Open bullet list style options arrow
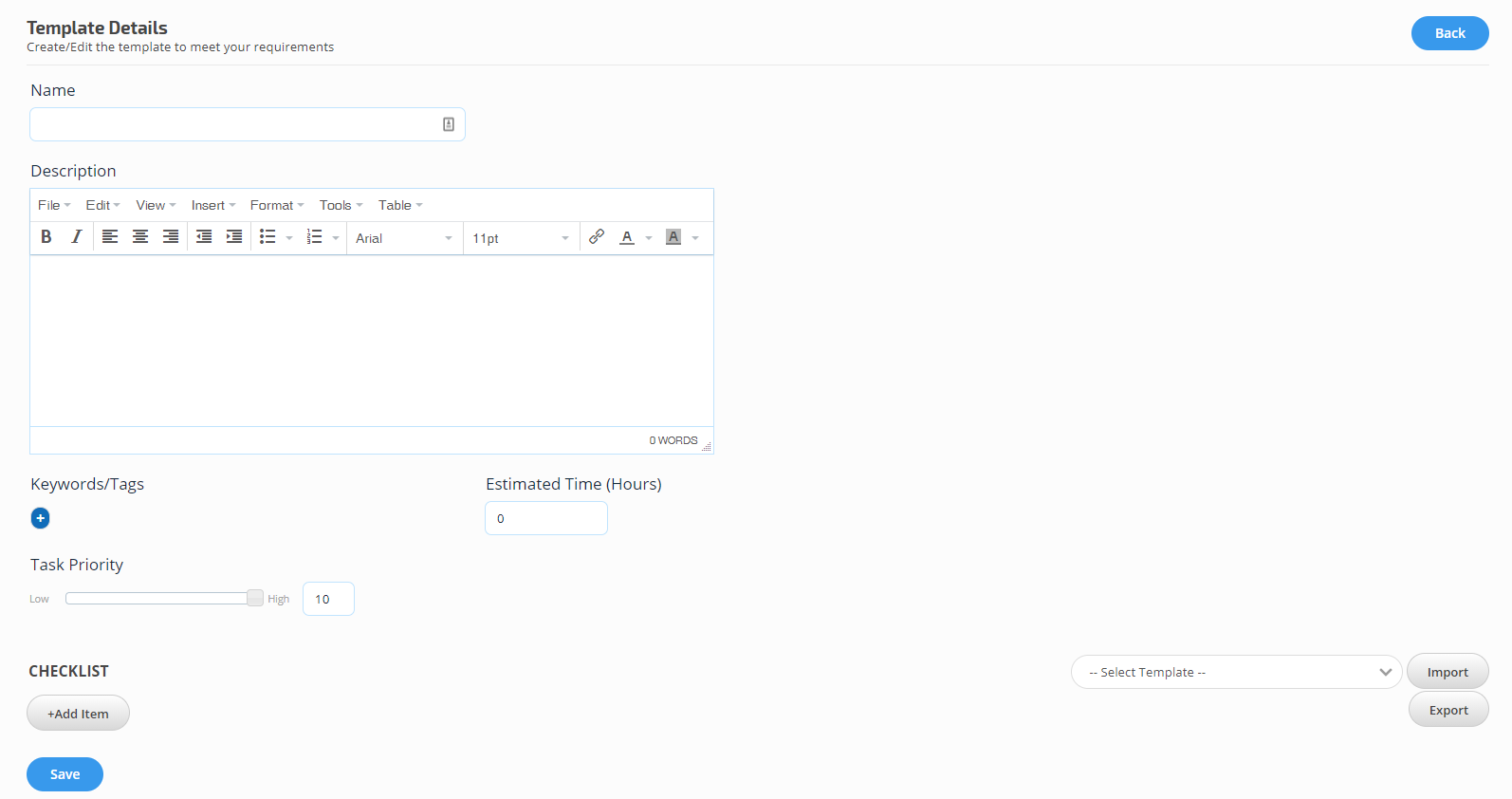1512x799 pixels. coord(289,238)
